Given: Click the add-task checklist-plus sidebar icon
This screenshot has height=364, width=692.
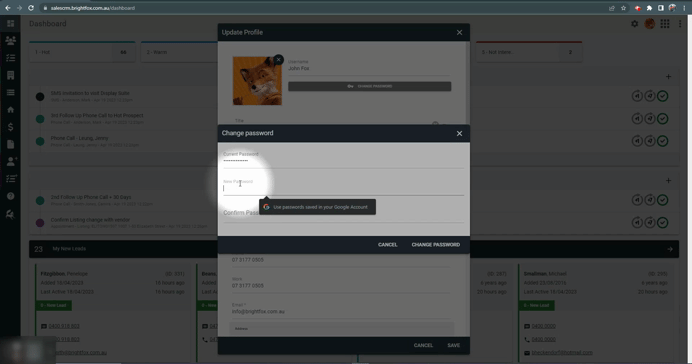Looking at the screenshot, I should (11, 179).
